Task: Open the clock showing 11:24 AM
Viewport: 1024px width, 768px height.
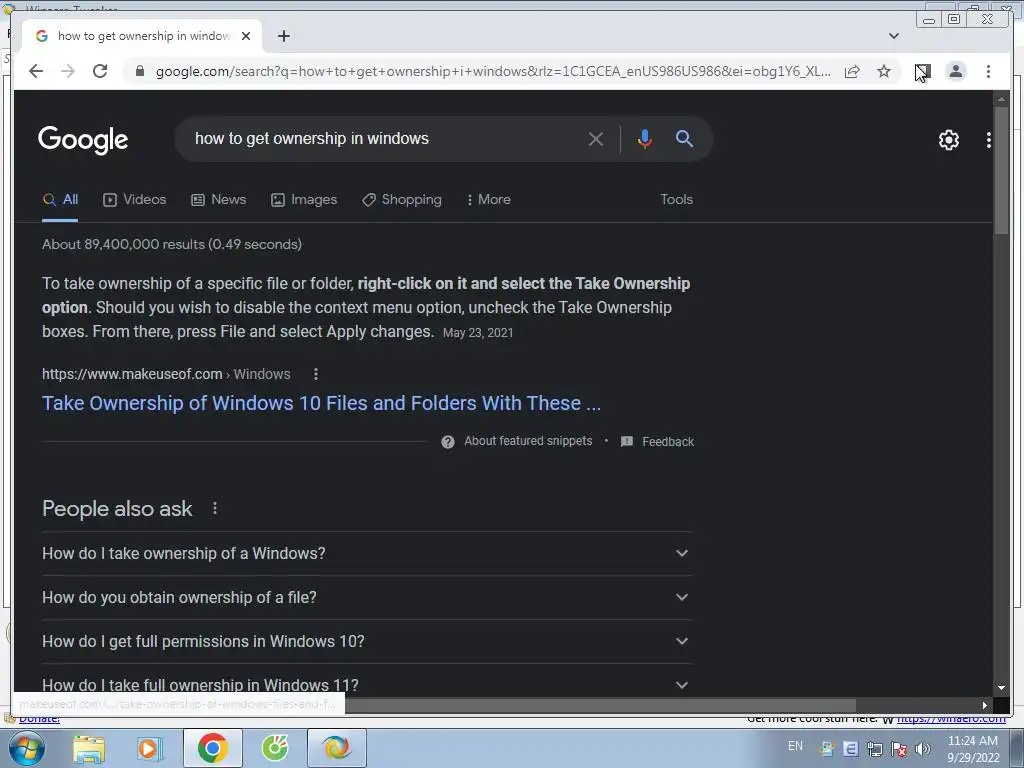Action: point(973,749)
